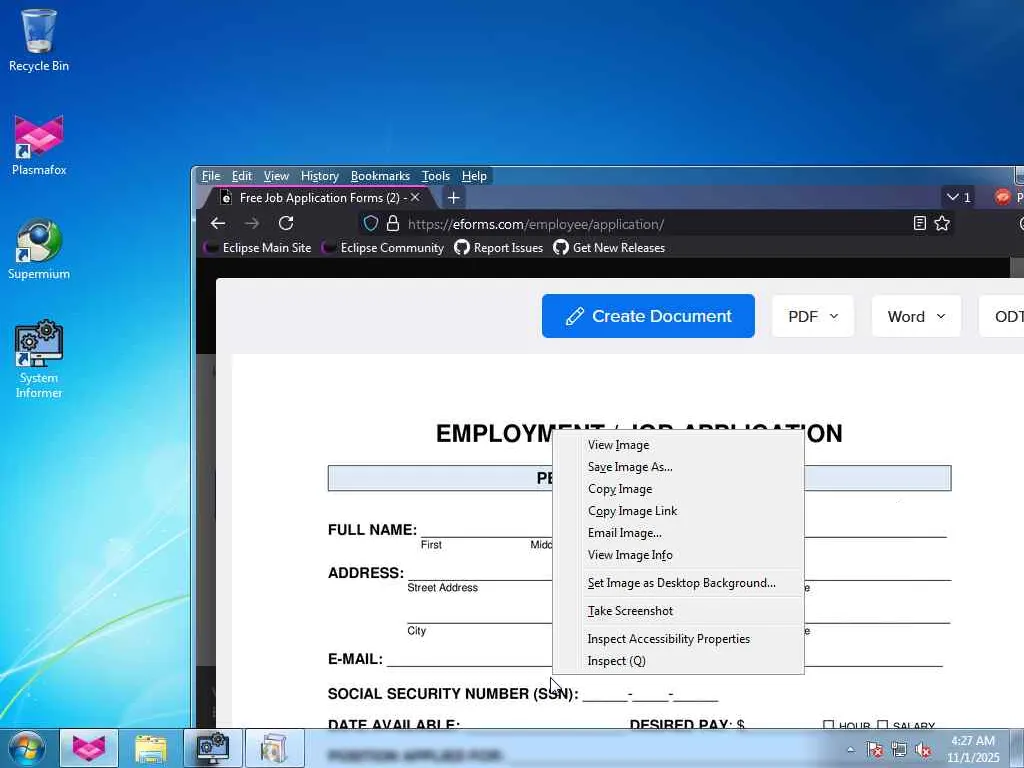
Task: Click System Informer taskbar button
Action: pyautogui.click(x=212, y=748)
